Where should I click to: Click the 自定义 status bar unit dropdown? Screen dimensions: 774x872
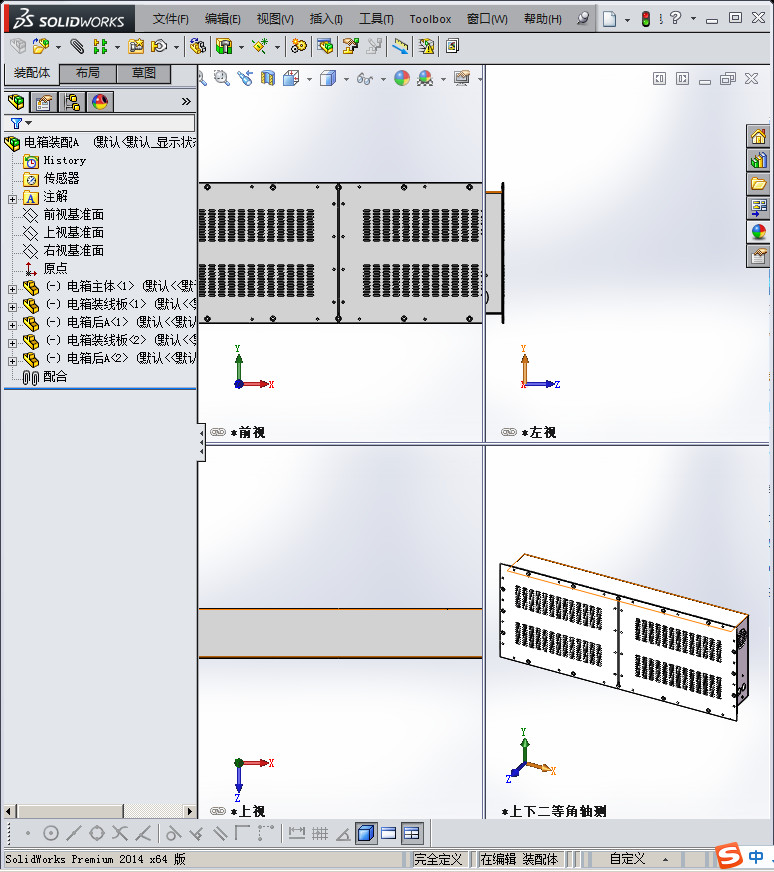click(639, 859)
